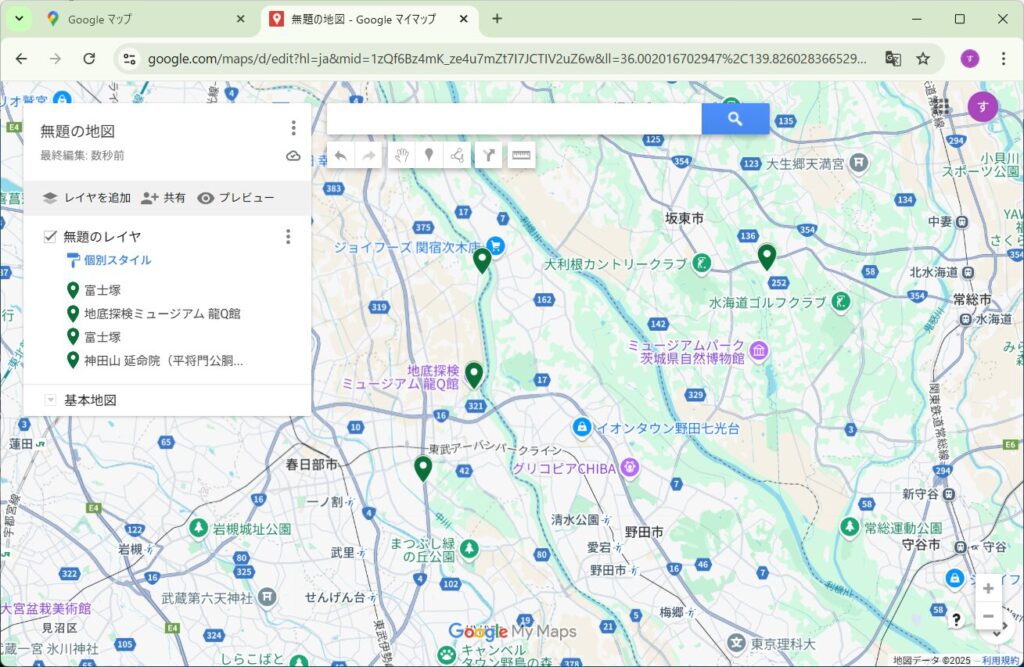Choose the add directions tool
1024x667 pixels.
[488, 155]
